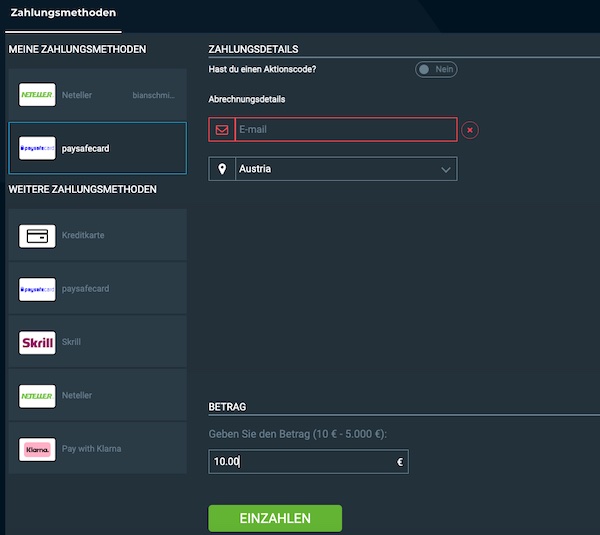Screen dimensions: 600x535
Task: Click the WEITERE ZAHLUNGSMETHODEN heading
Action: click(x=83, y=189)
